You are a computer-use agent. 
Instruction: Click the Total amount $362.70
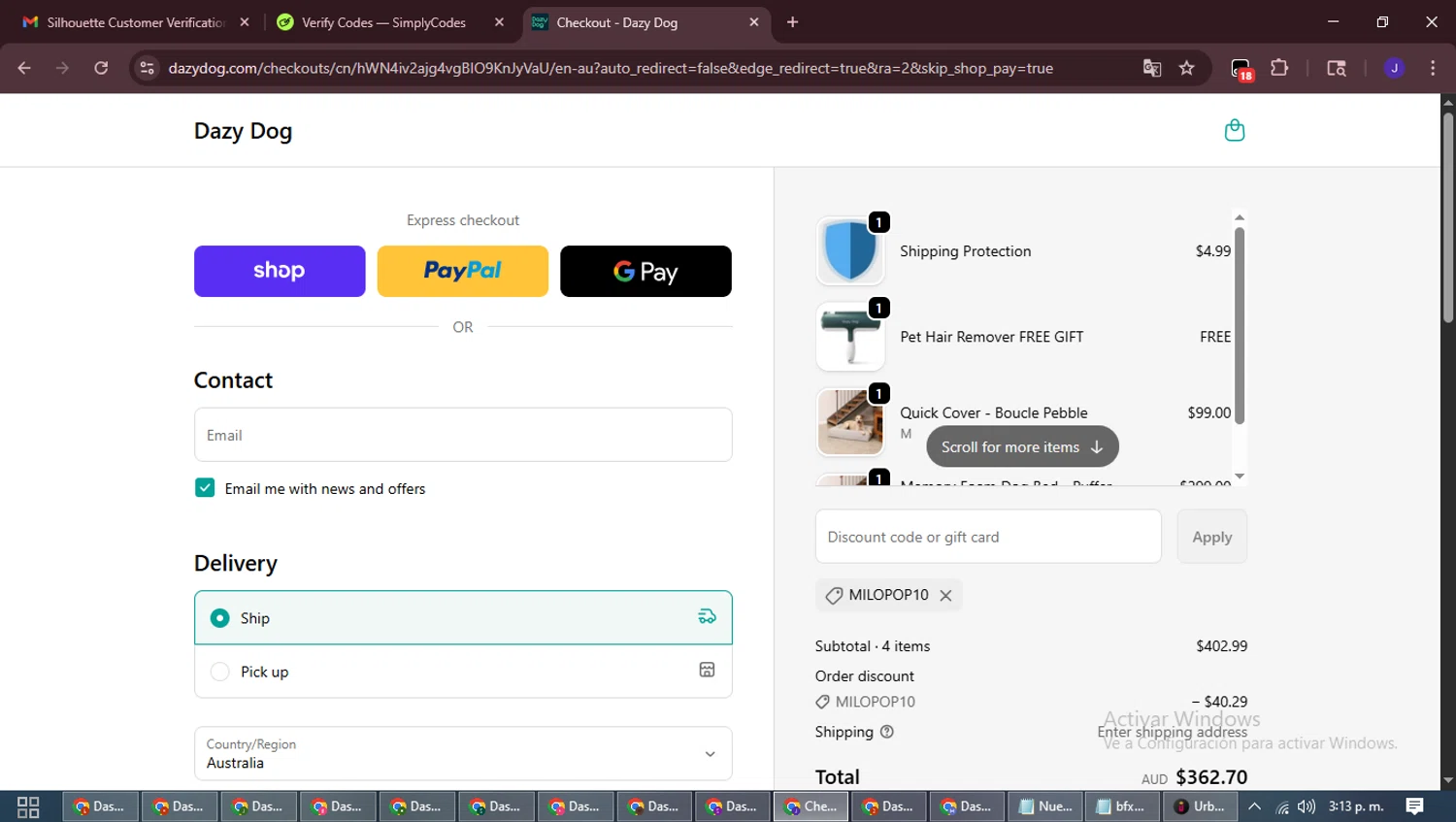(1210, 777)
